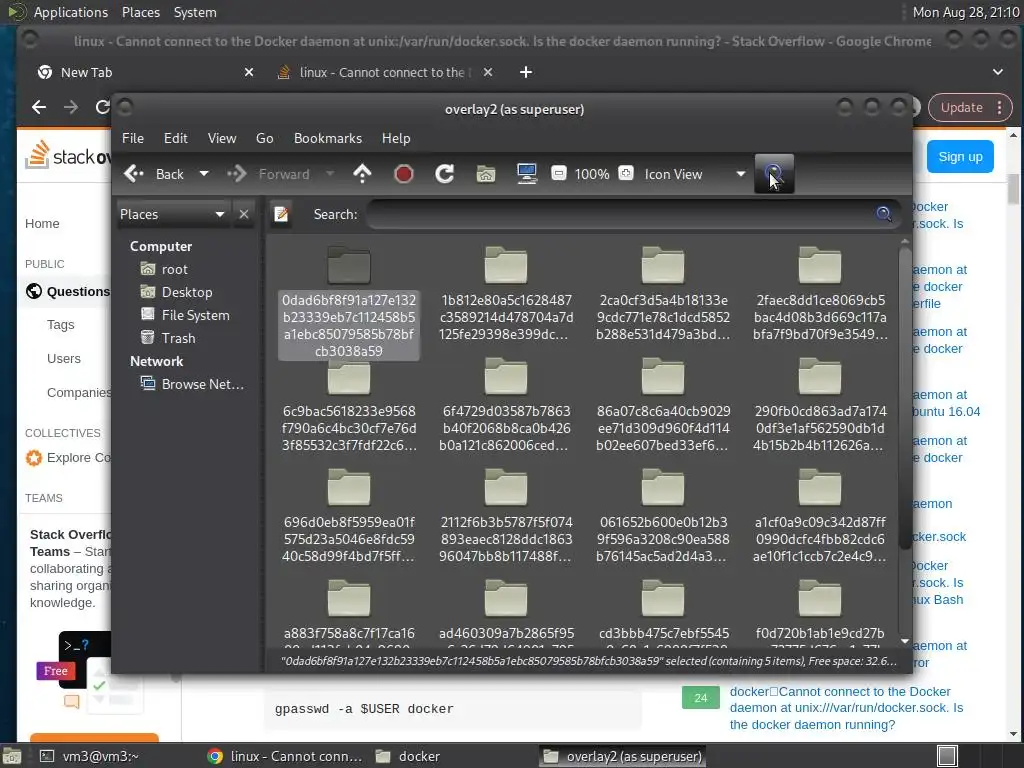Select folder 1b812e80a5c1628487...
This screenshot has height=768, width=1024.
pos(506,295)
